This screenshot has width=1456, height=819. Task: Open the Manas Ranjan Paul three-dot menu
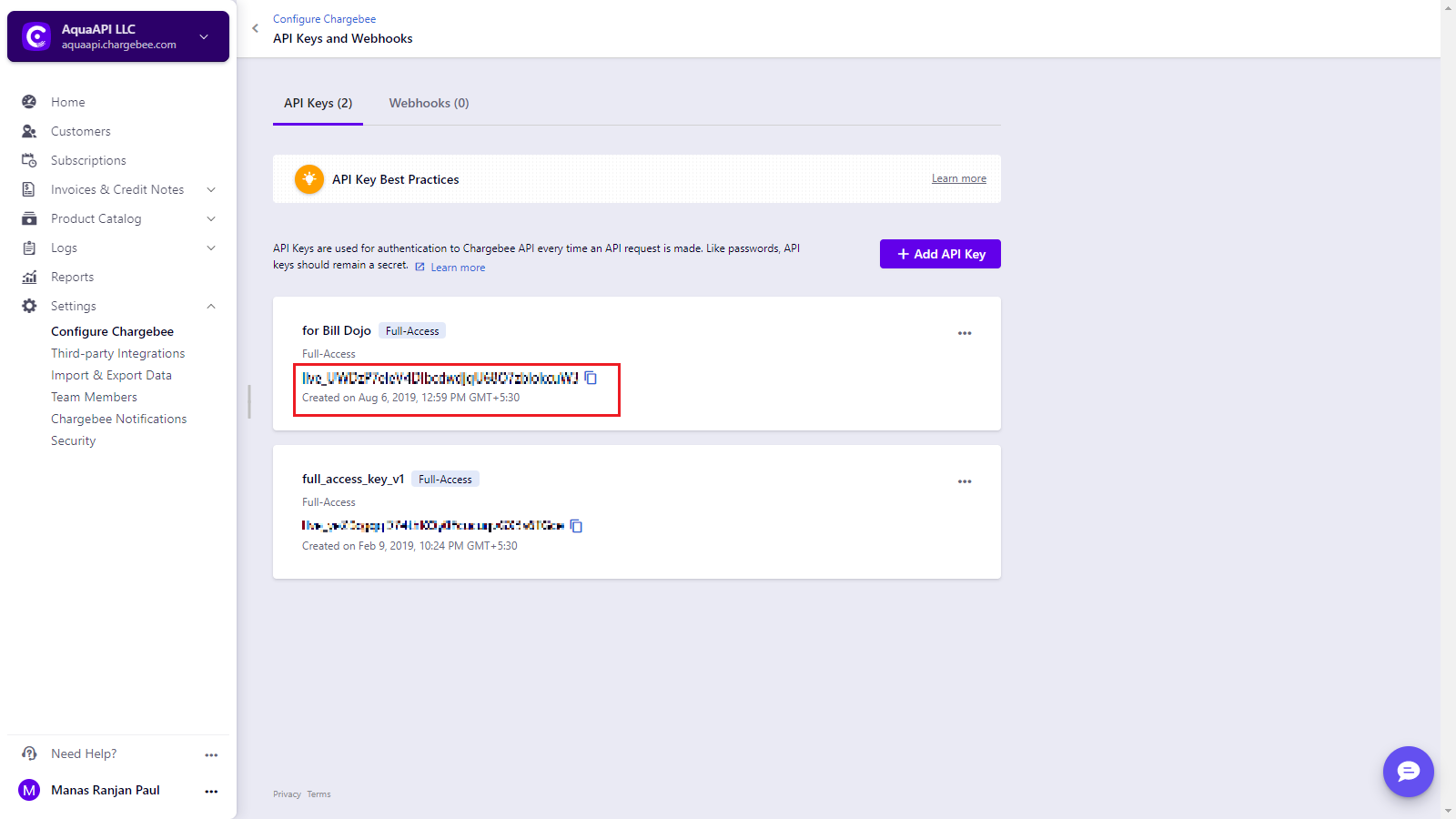pos(211,792)
